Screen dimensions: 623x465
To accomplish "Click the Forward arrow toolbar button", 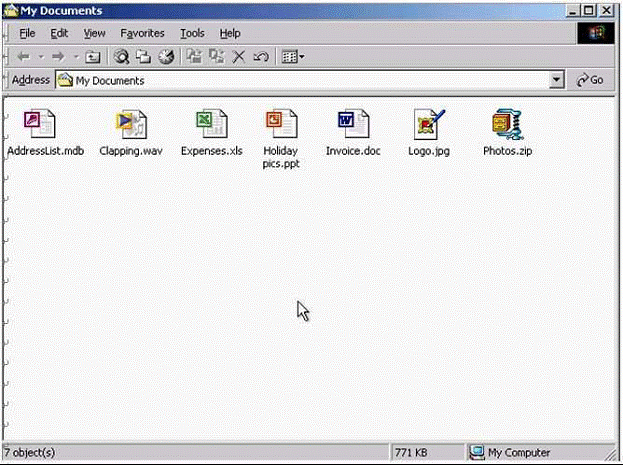I will tap(58, 57).
